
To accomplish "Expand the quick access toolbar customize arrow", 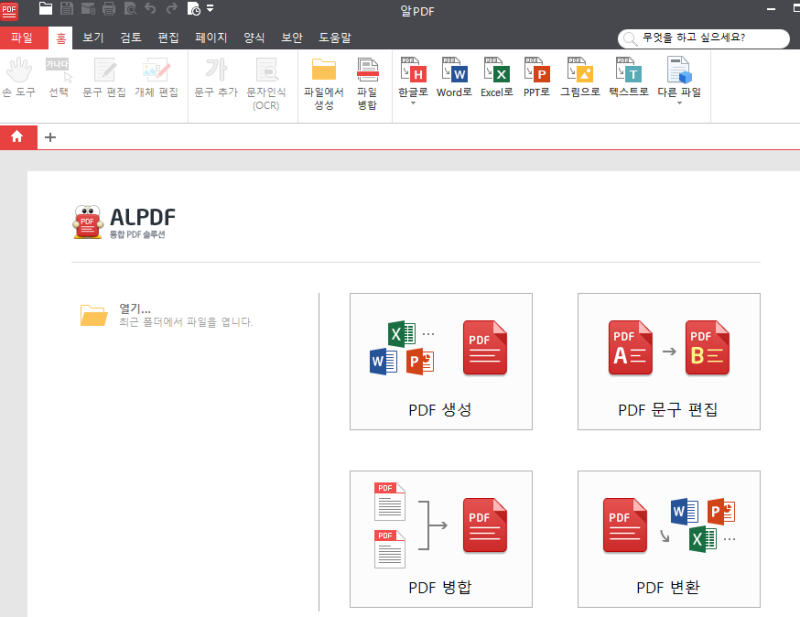I will (x=210, y=9).
